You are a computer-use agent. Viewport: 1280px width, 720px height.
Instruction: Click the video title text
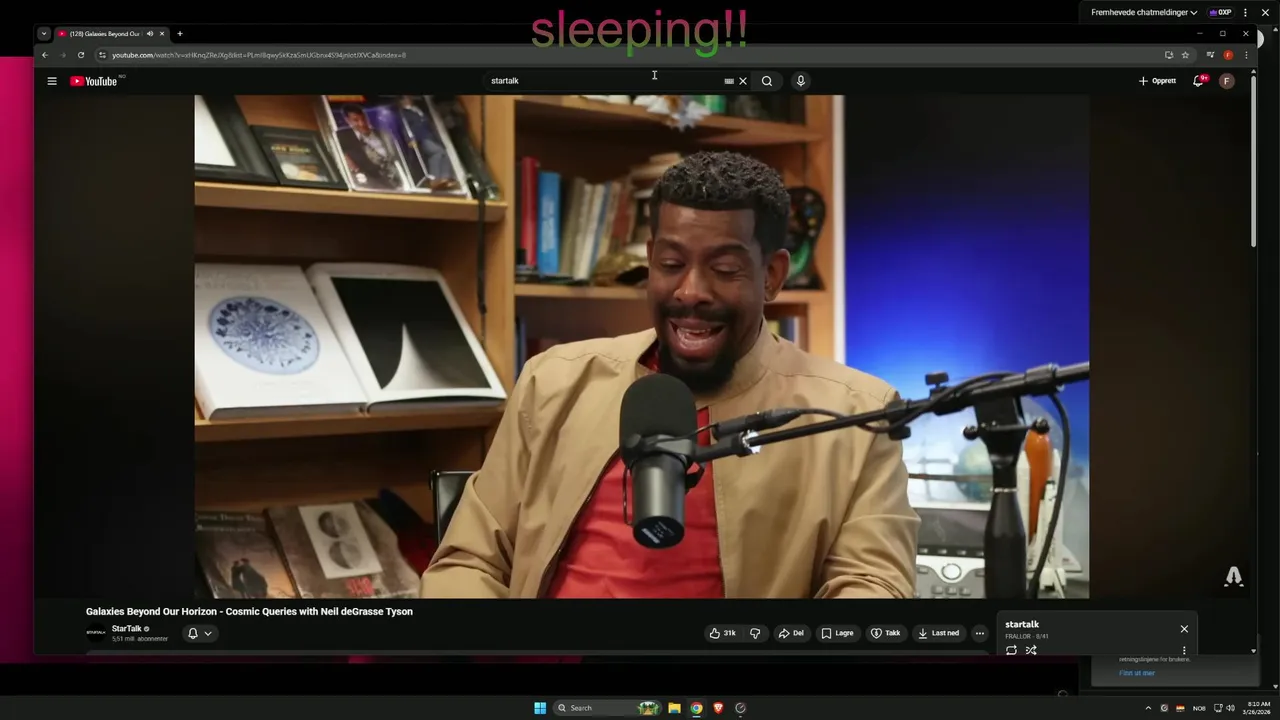coord(249,611)
